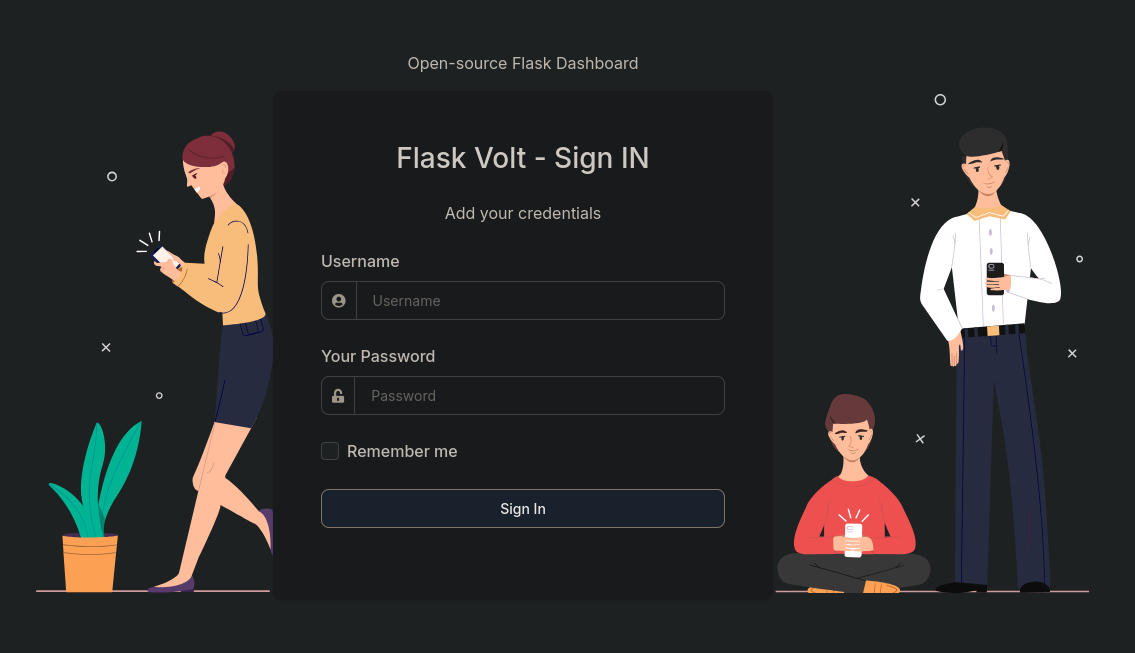Image resolution: width=1135 pixels, height=653 pixels.
Task: Click the black phone held by standing man
Action: (x=995, y=279)
